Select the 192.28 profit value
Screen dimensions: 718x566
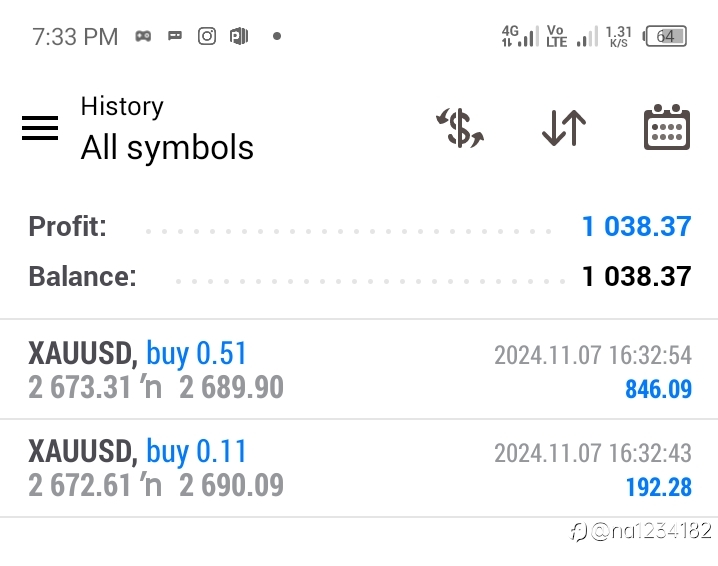(x=658, y=487)
